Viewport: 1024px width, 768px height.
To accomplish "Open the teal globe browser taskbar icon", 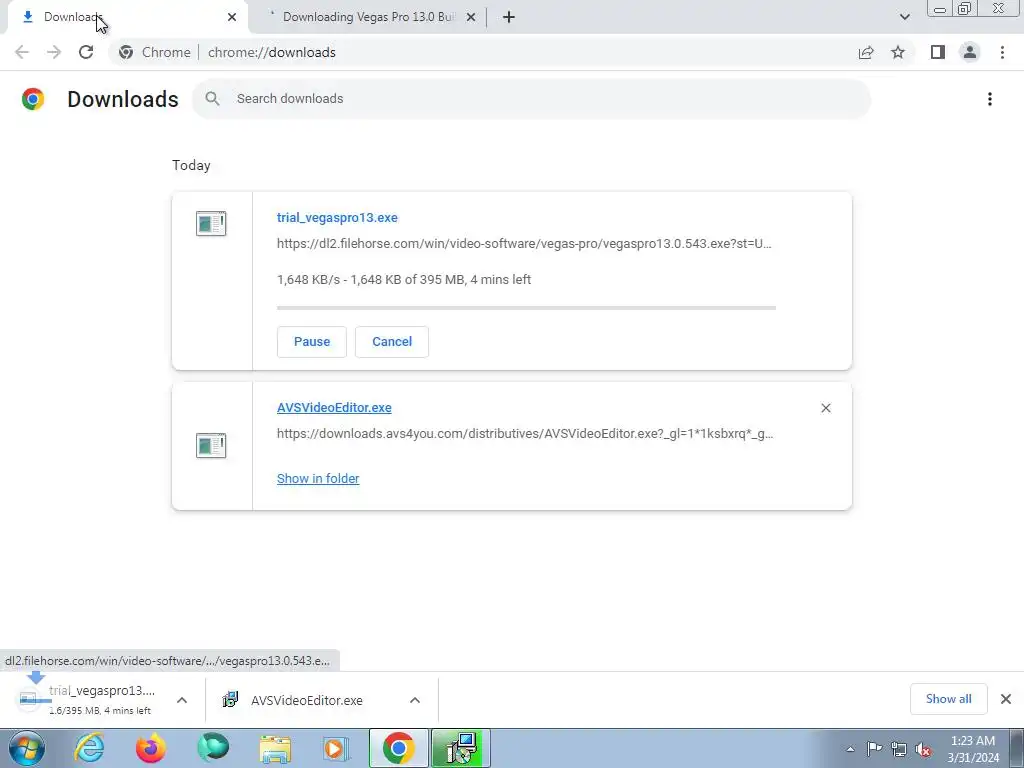I will [213, 748].
